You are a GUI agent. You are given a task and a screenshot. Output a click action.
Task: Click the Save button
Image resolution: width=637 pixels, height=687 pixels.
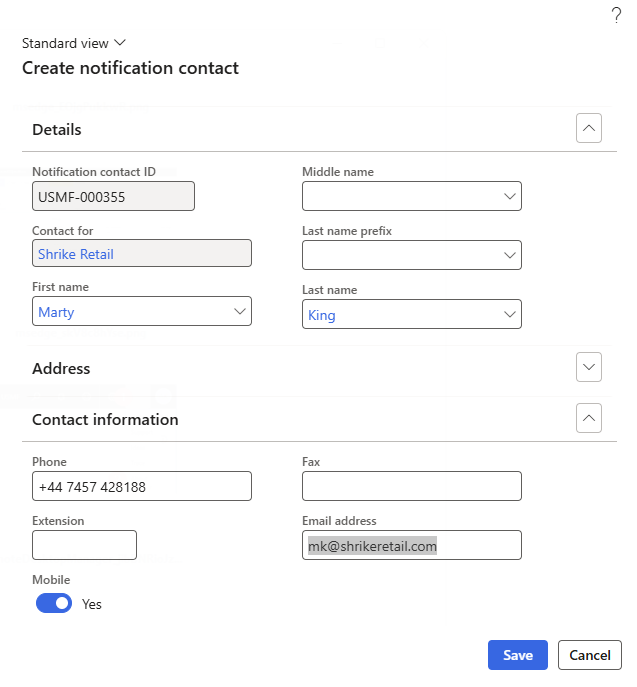click(517, 655)
